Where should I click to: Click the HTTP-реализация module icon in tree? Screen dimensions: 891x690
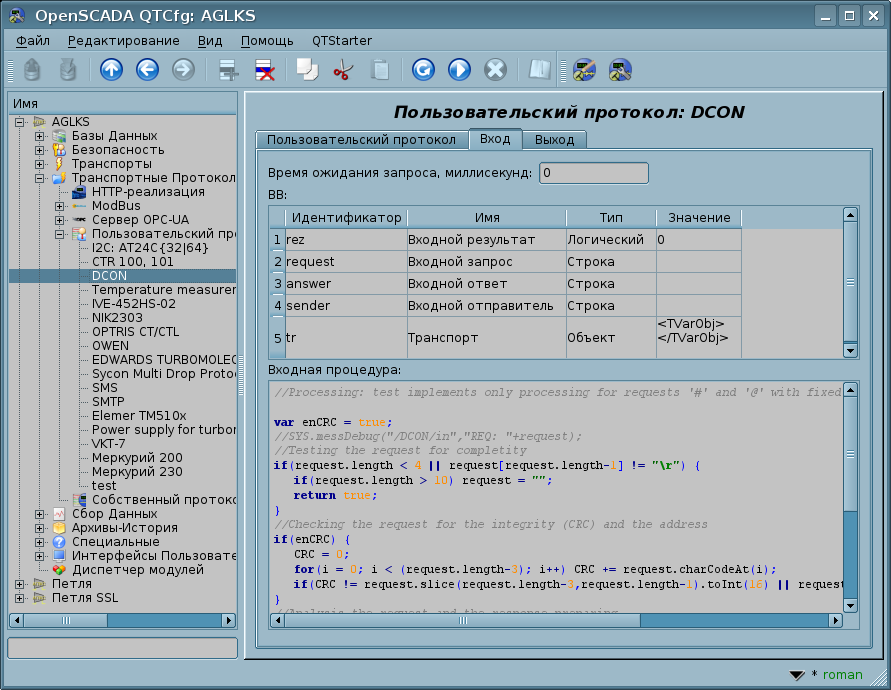pos(81,192)
